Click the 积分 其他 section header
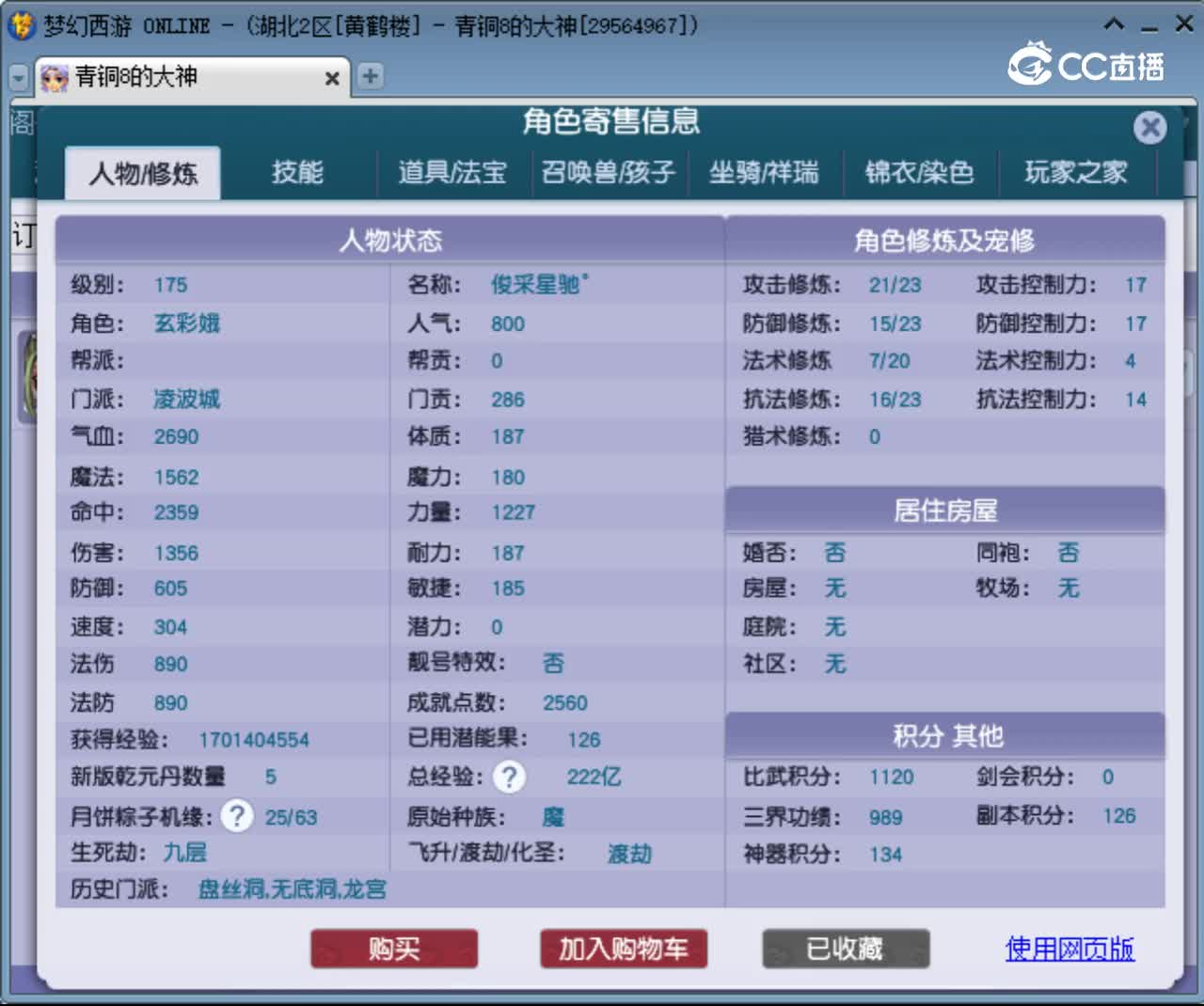Viewport: 1204px width, 1006px height. click(x=944, y=735)
